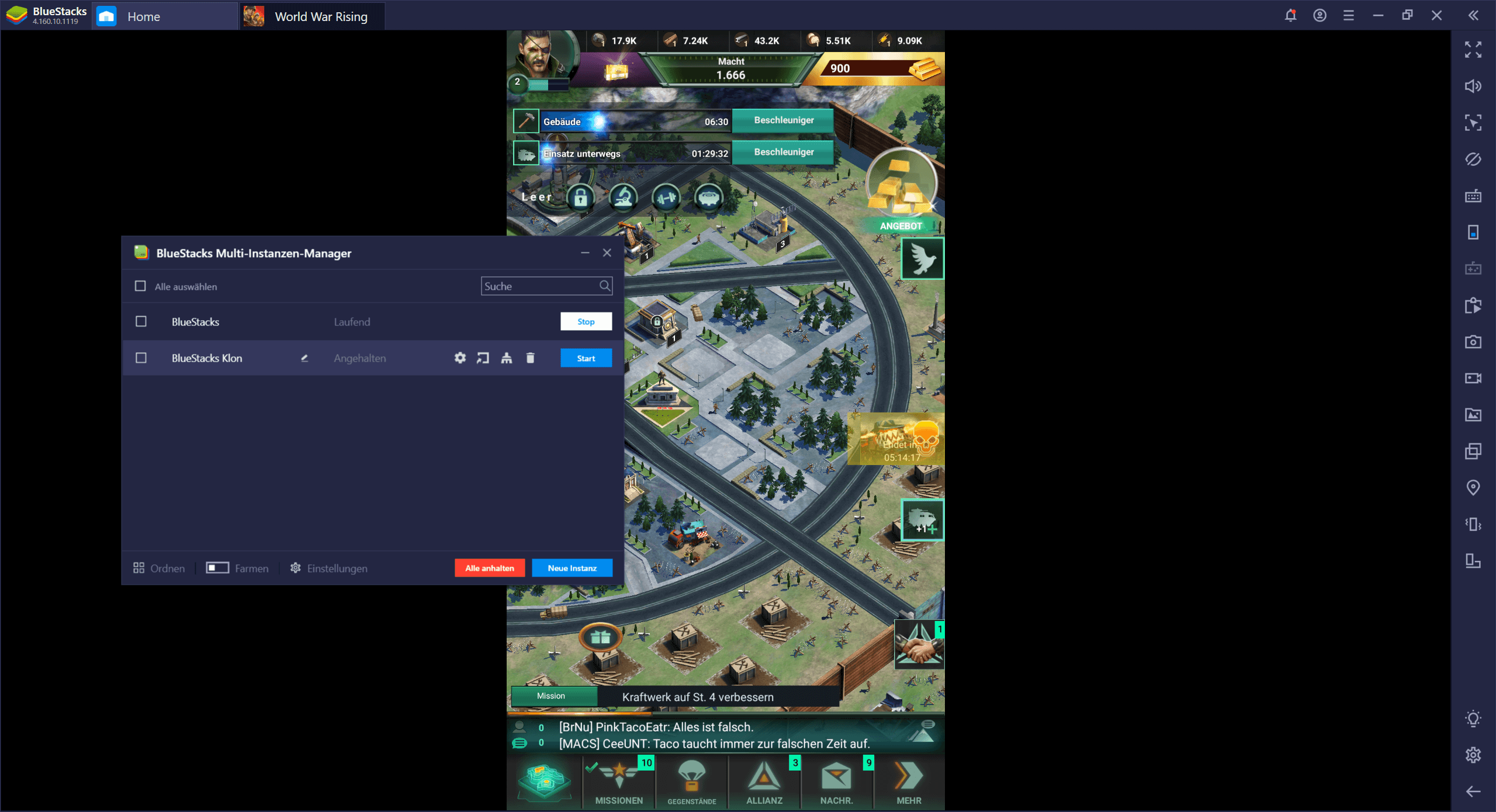Open the chat message bar
This screenshot has height=812, width=1496.
(725, 735)
